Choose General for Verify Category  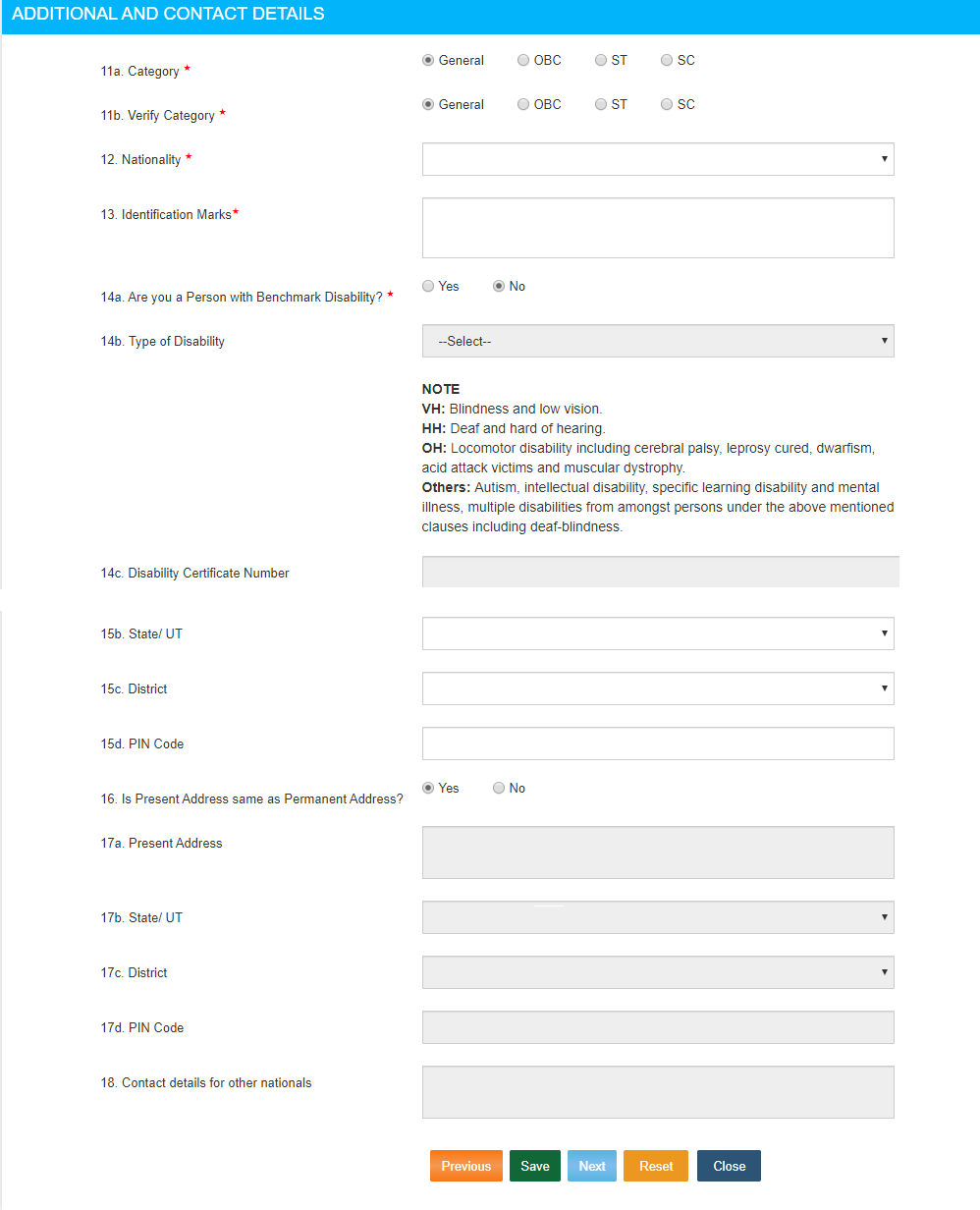point(427,104)
